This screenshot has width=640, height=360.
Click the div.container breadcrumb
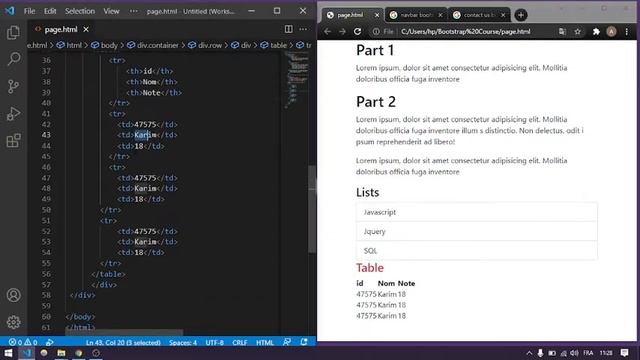(x=158, y=45)
